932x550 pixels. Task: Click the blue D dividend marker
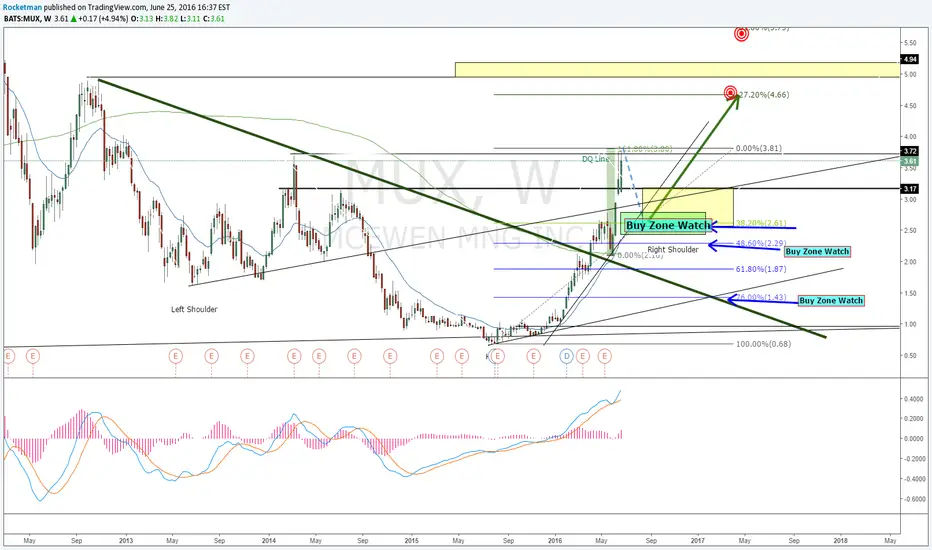coord(566,356)
